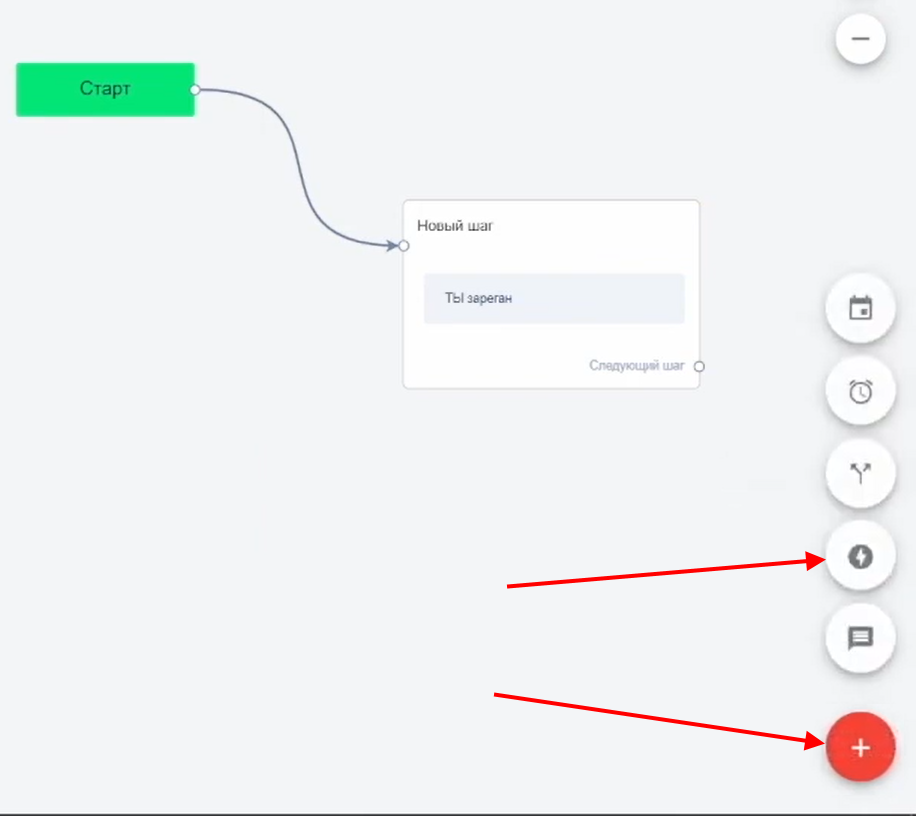Screen dimensions: 916x816
Task: Select the curved connection line between steps
Action: [x=299, y=165]
